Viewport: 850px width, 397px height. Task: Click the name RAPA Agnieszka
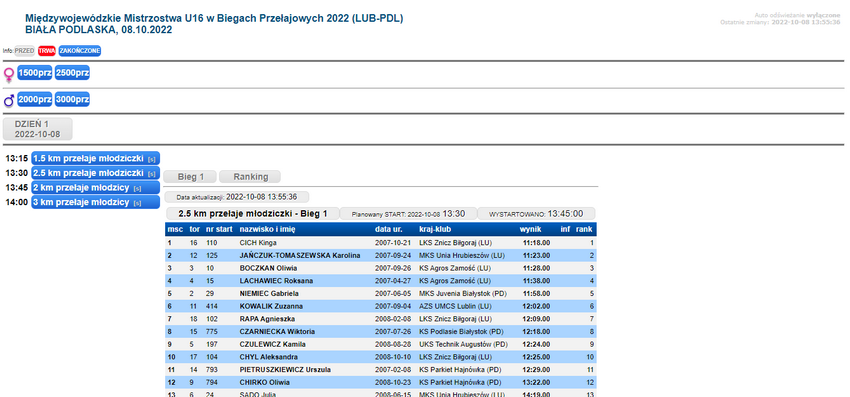[x=266, y=319]
